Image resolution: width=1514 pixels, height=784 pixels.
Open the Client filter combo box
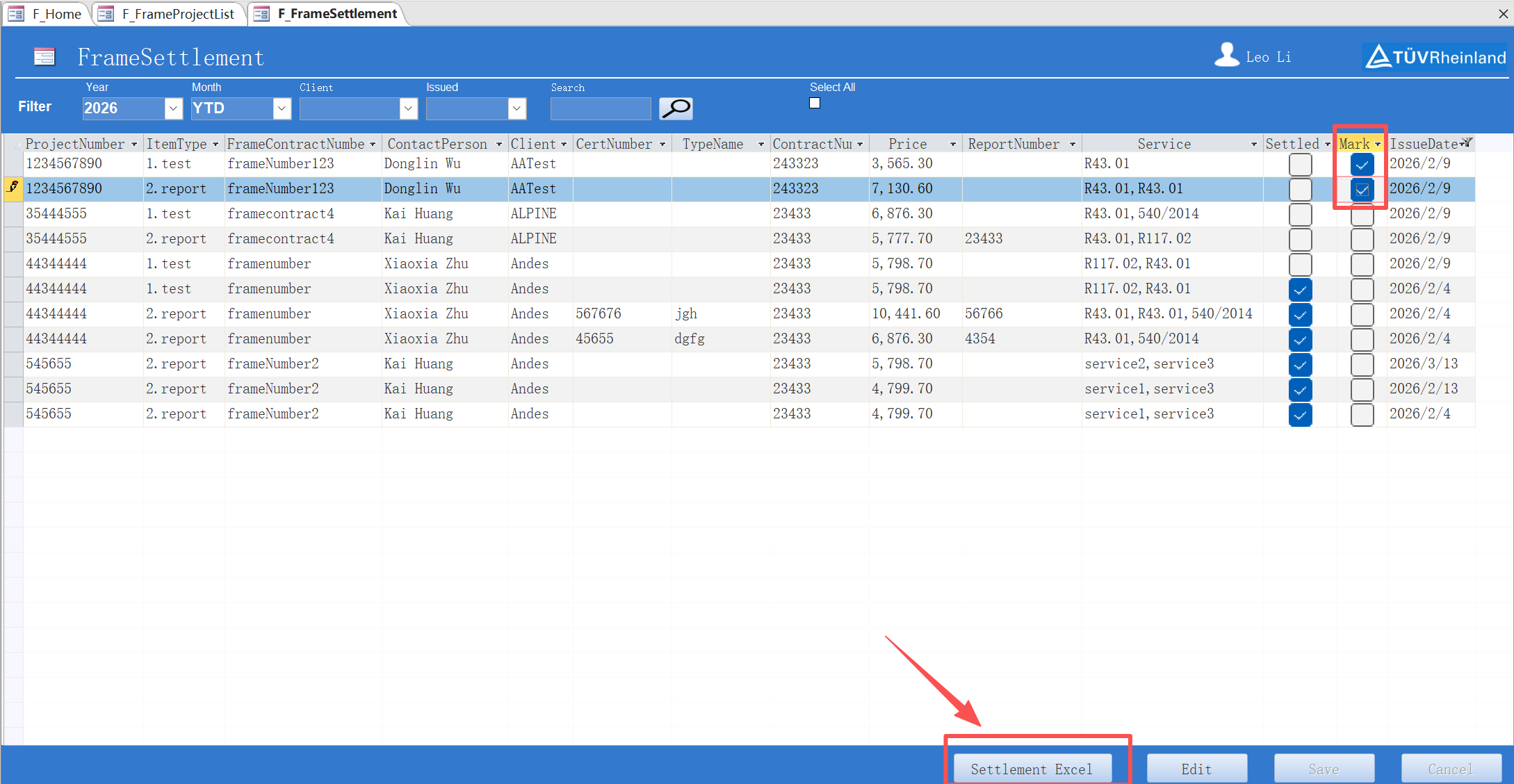tap(408, 108)
